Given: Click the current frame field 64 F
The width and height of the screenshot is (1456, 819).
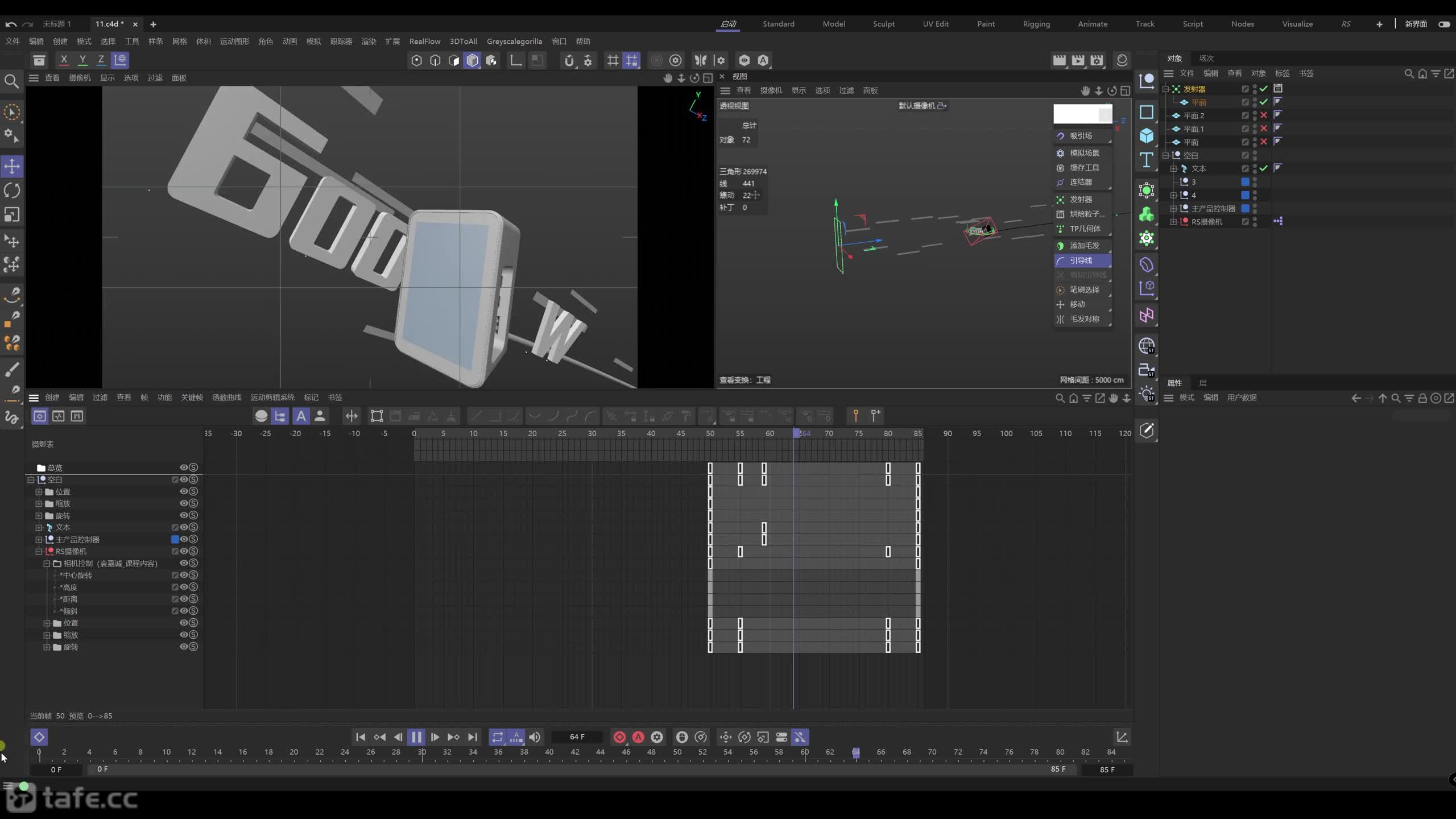Looking at the screenshot, I should 577,737.
